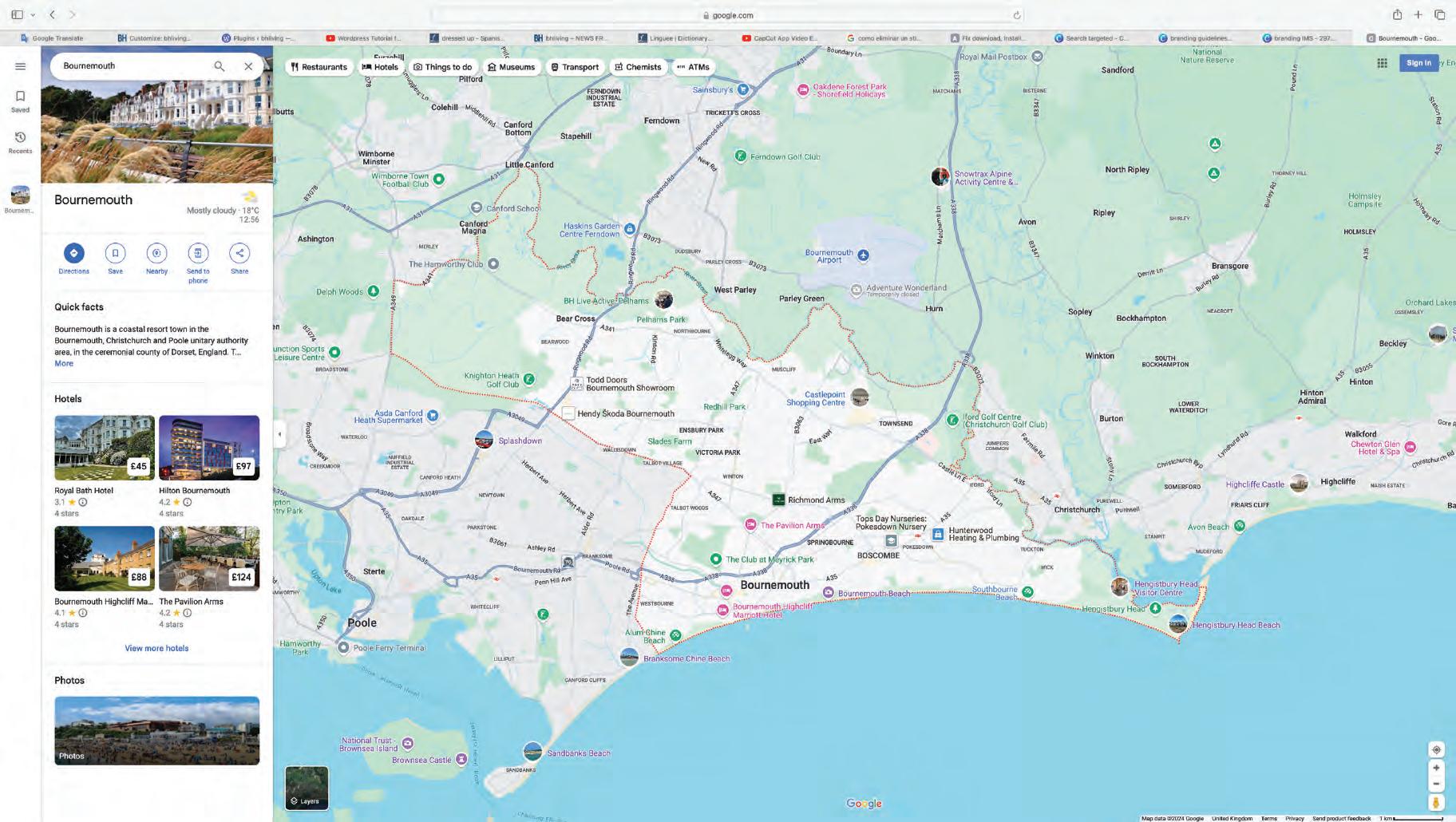The height and width of the screenshot is (822, 1456).
Task: Click the Safari share icon
Action: 1397,14
